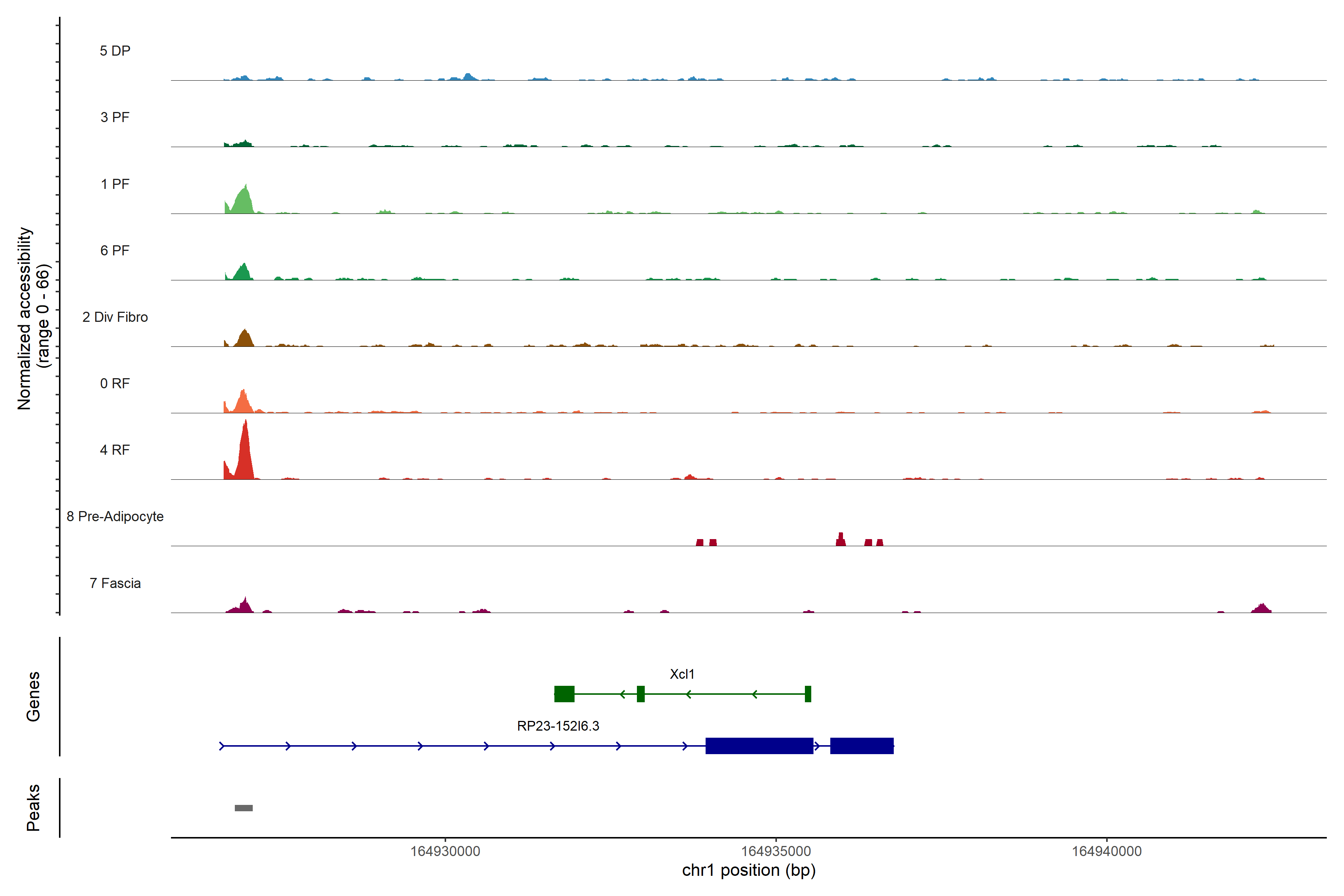Click the 5 DP track label
Viewport: 1344px width, 896px height.
pos(115,51)
